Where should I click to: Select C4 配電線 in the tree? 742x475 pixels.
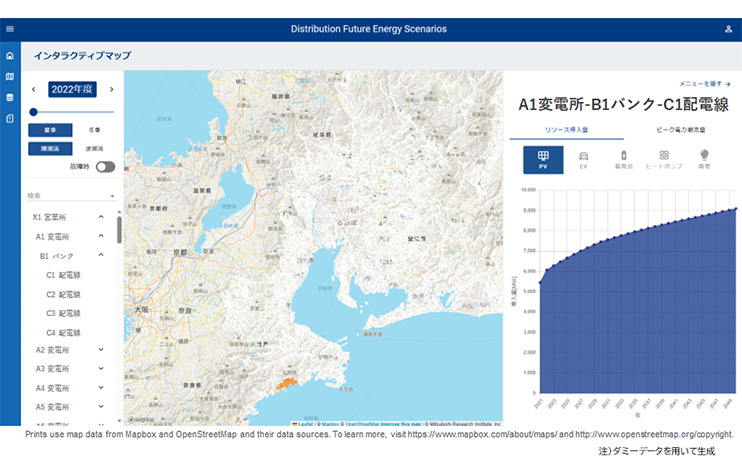pos(63,333)
